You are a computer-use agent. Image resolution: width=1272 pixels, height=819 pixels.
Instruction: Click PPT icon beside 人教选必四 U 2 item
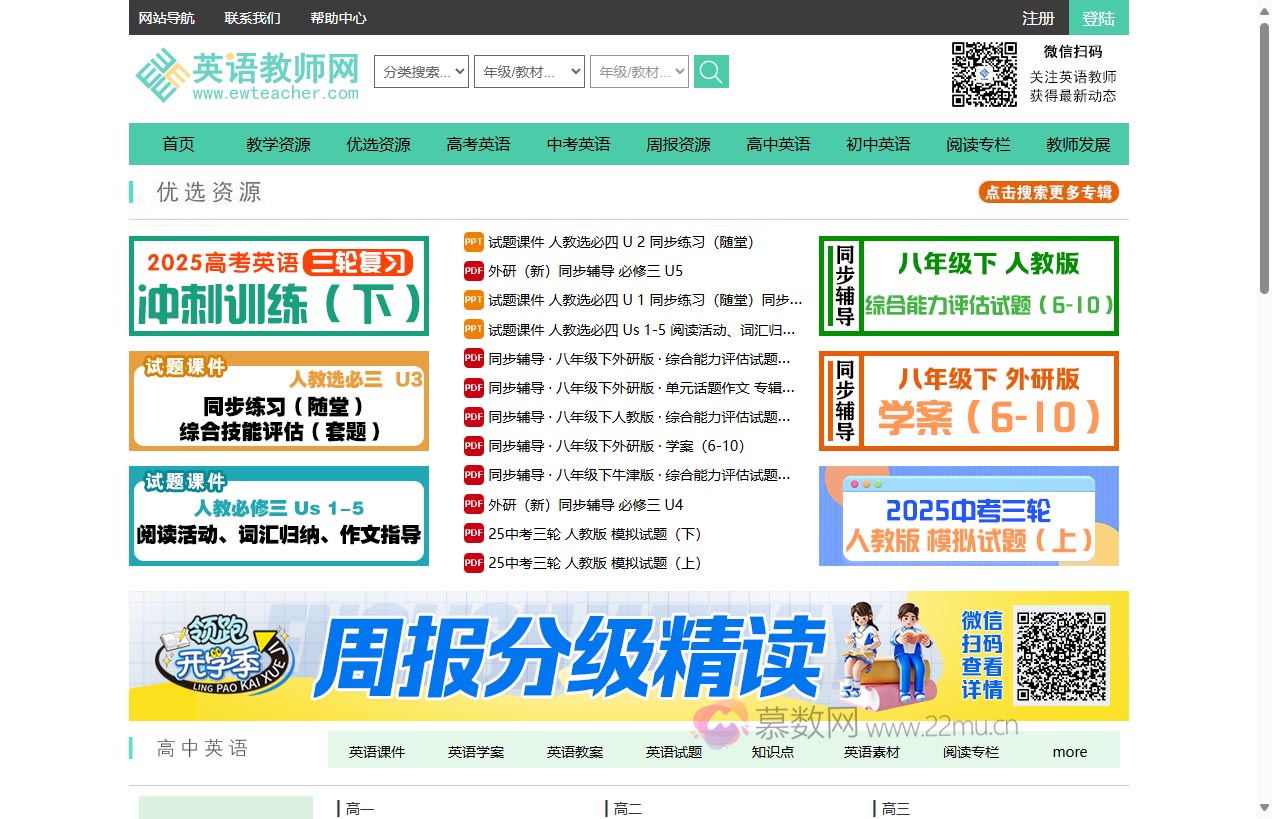(474, 242)
